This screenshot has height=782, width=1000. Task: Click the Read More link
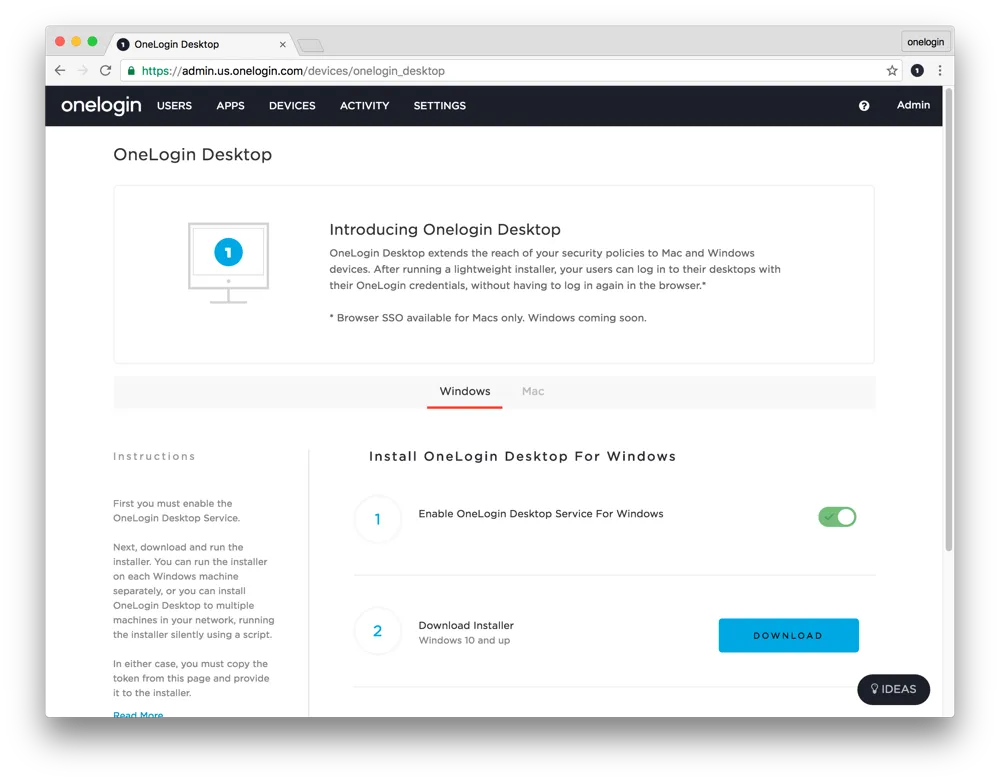click(138, 714)
